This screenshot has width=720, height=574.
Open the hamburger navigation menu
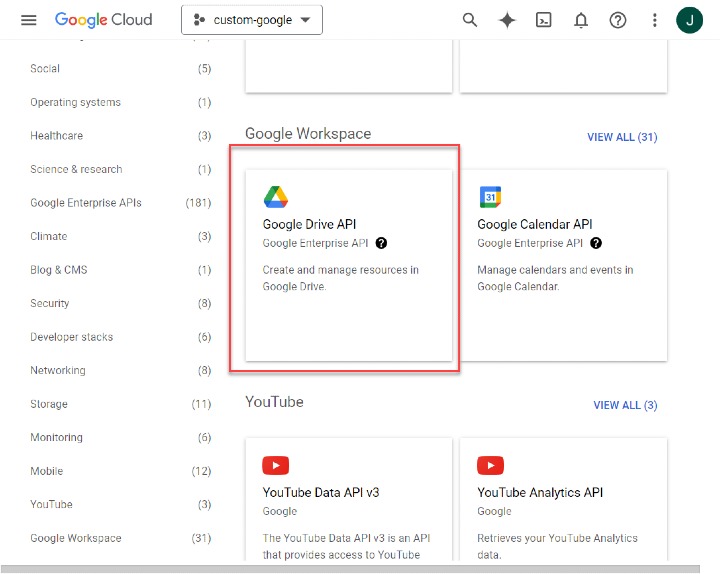coord(29,20)
